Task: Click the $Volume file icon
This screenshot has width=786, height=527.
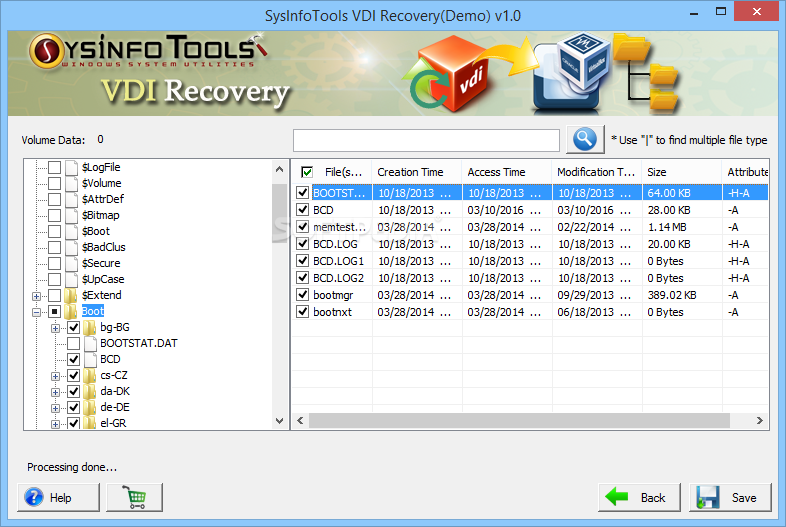Action: tap(72, 183)
